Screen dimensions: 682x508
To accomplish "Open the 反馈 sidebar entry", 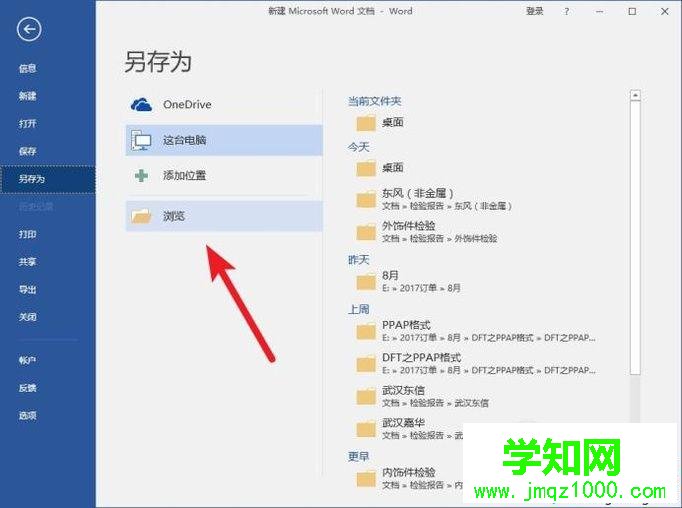I will (27, 388).
